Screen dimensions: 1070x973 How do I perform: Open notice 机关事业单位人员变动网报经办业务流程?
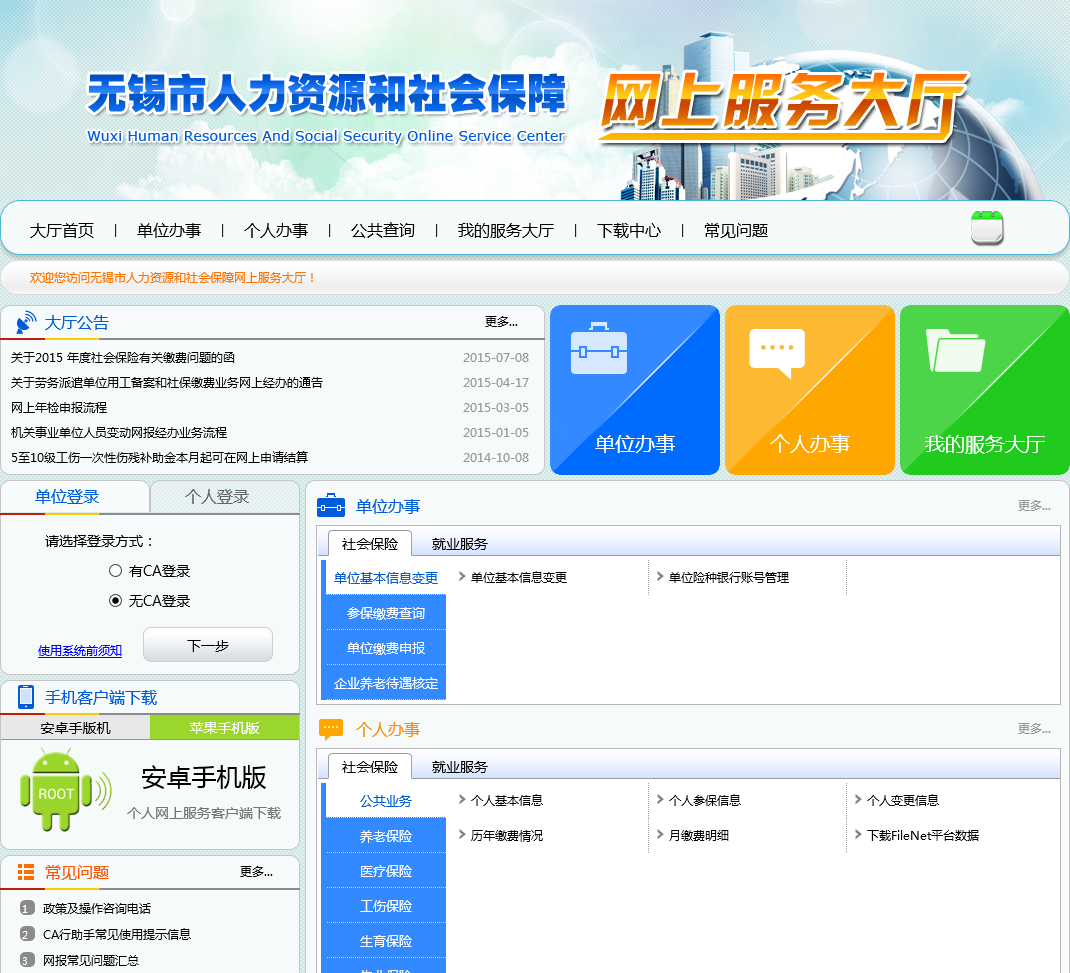click(119, 433)
